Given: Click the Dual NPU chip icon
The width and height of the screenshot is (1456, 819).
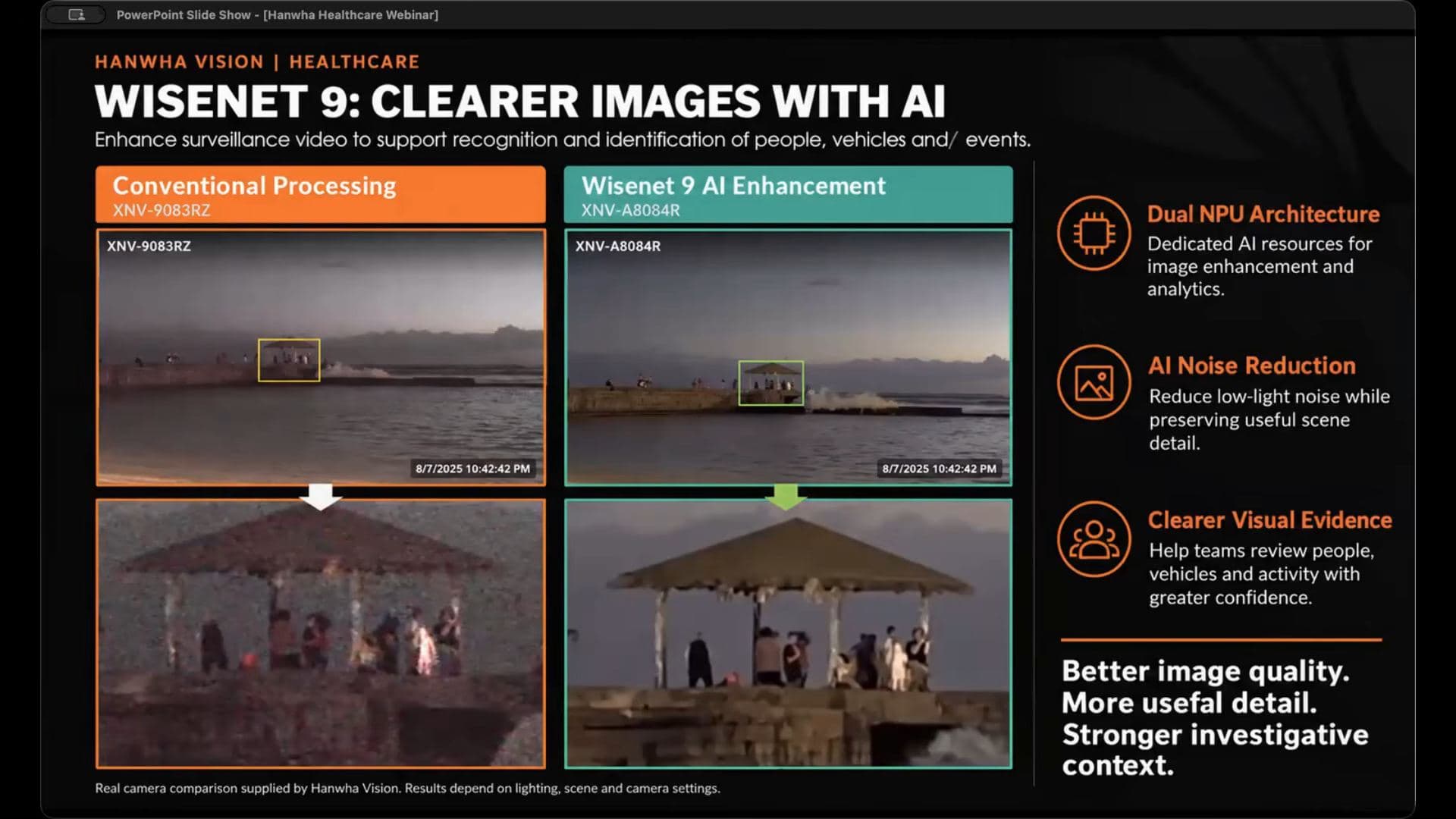Looking at the screenshot, I should 1094,233.
